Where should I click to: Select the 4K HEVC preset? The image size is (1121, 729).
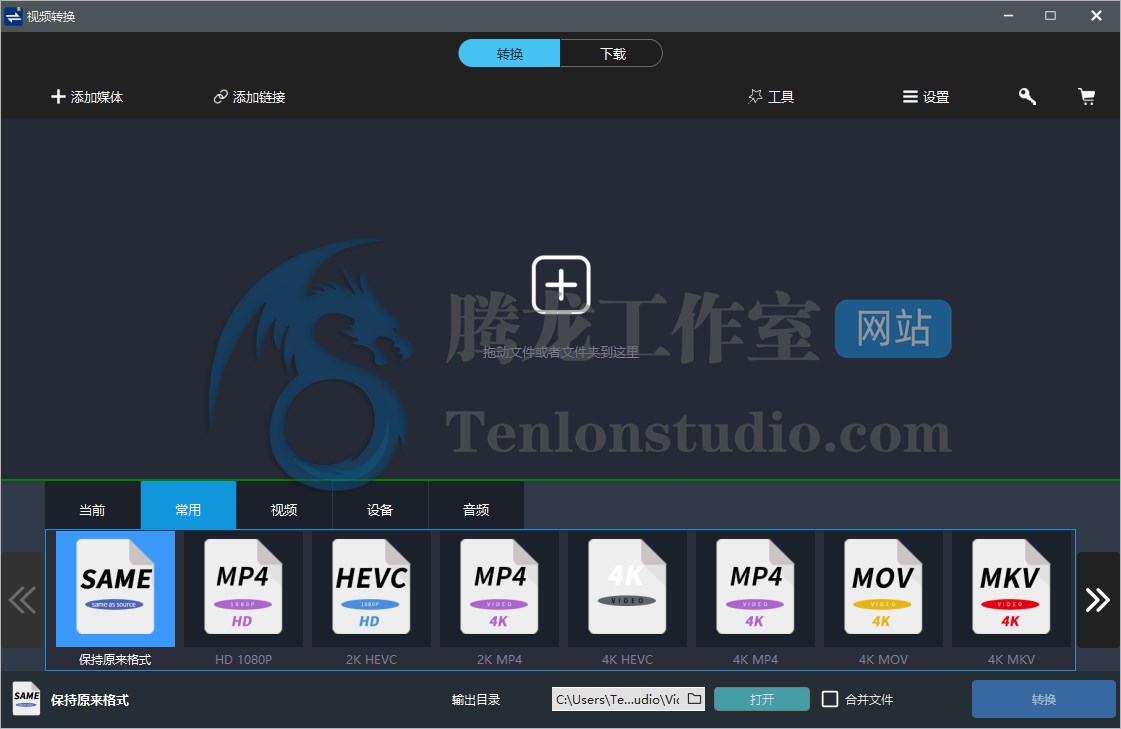pos(627,599)
